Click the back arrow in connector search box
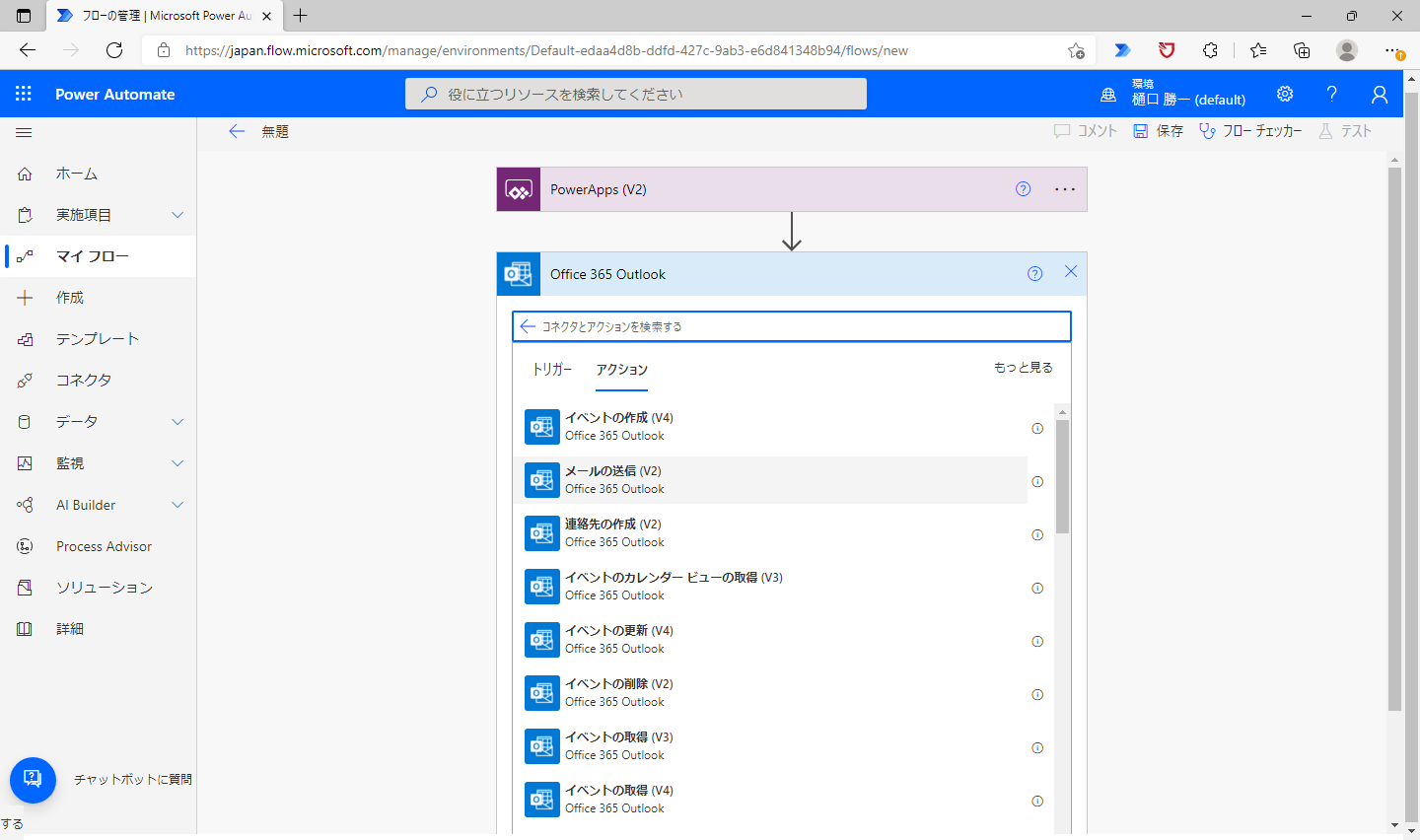 (x=528, y=326)
